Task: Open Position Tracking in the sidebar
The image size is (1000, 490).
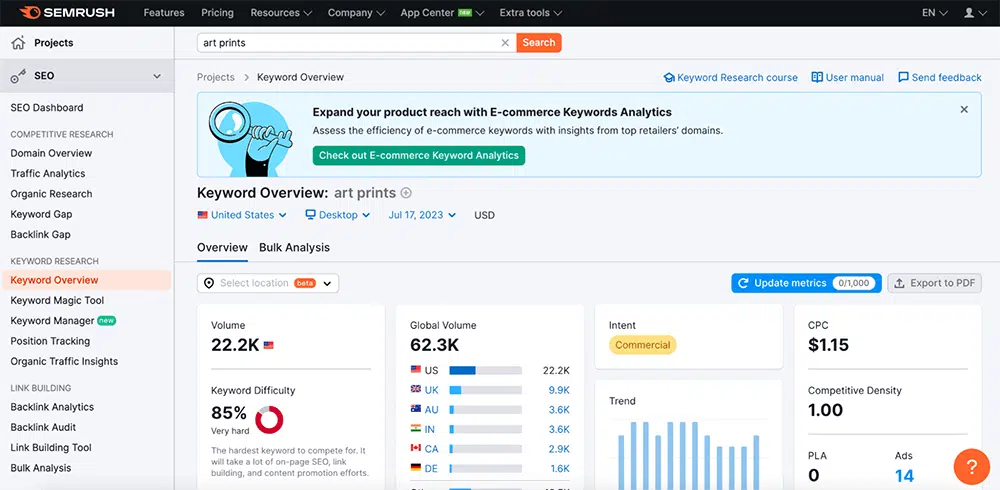Action: click(50, 341)
